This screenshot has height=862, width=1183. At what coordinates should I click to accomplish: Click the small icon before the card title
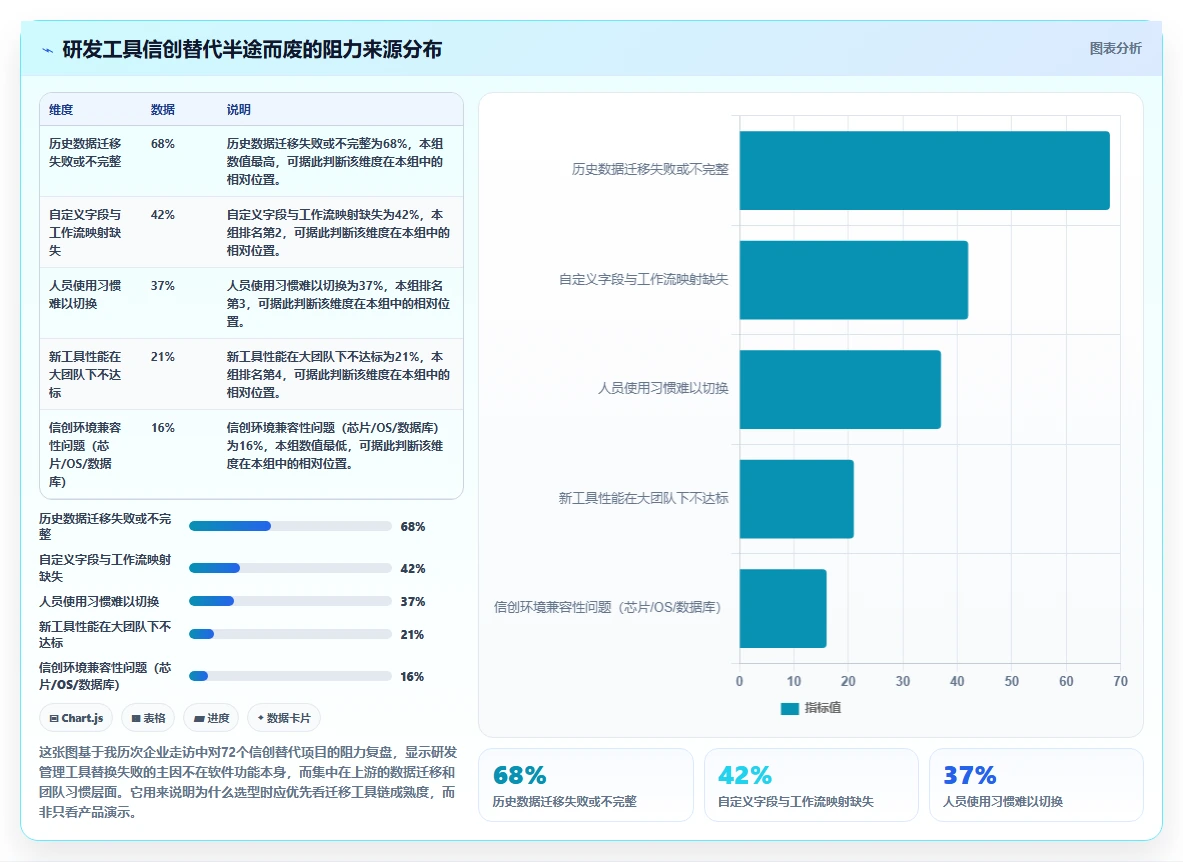(48, 51)
